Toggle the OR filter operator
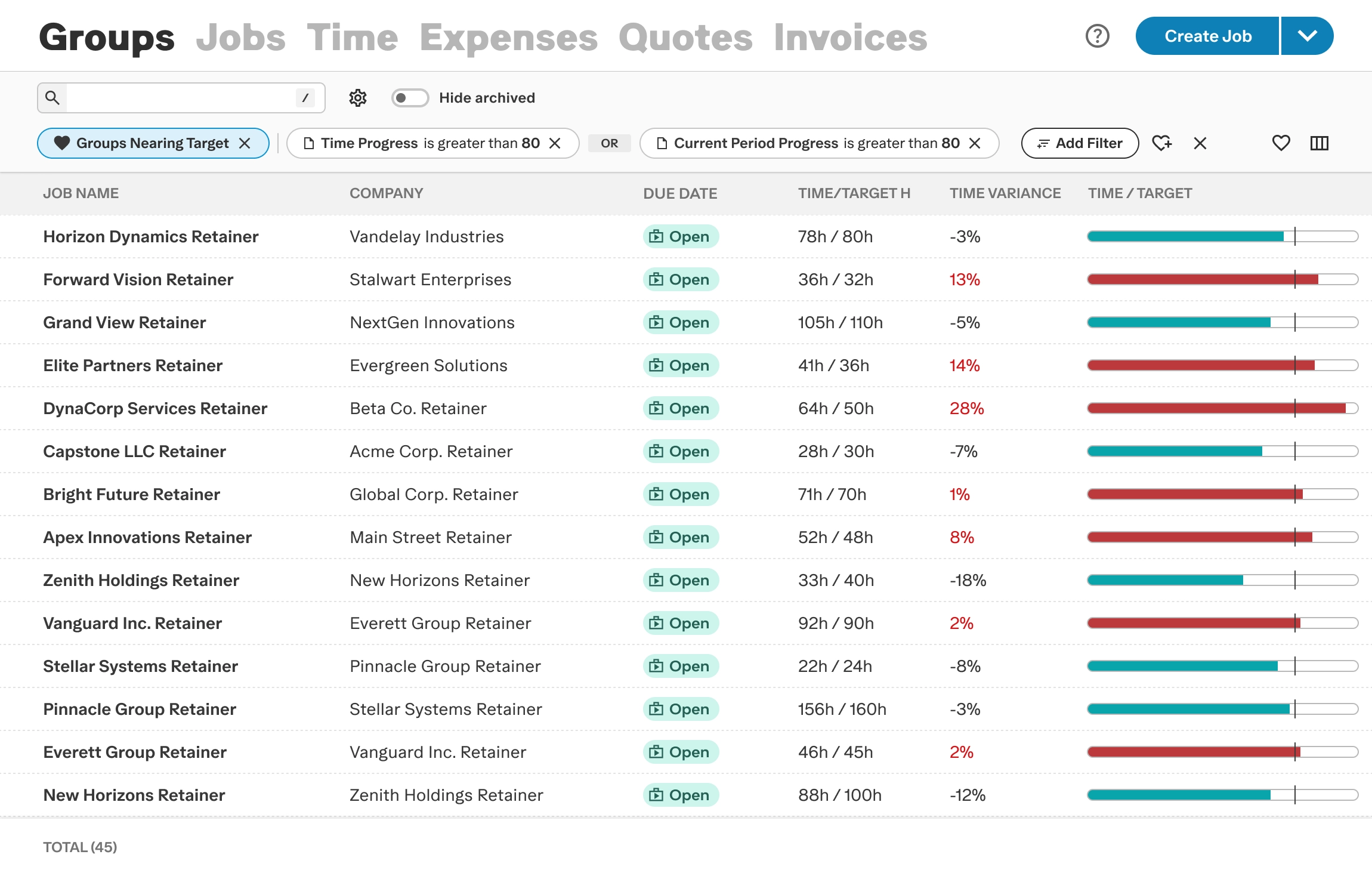This screenshot has width=1372, height=876. (x=609, y=143)
